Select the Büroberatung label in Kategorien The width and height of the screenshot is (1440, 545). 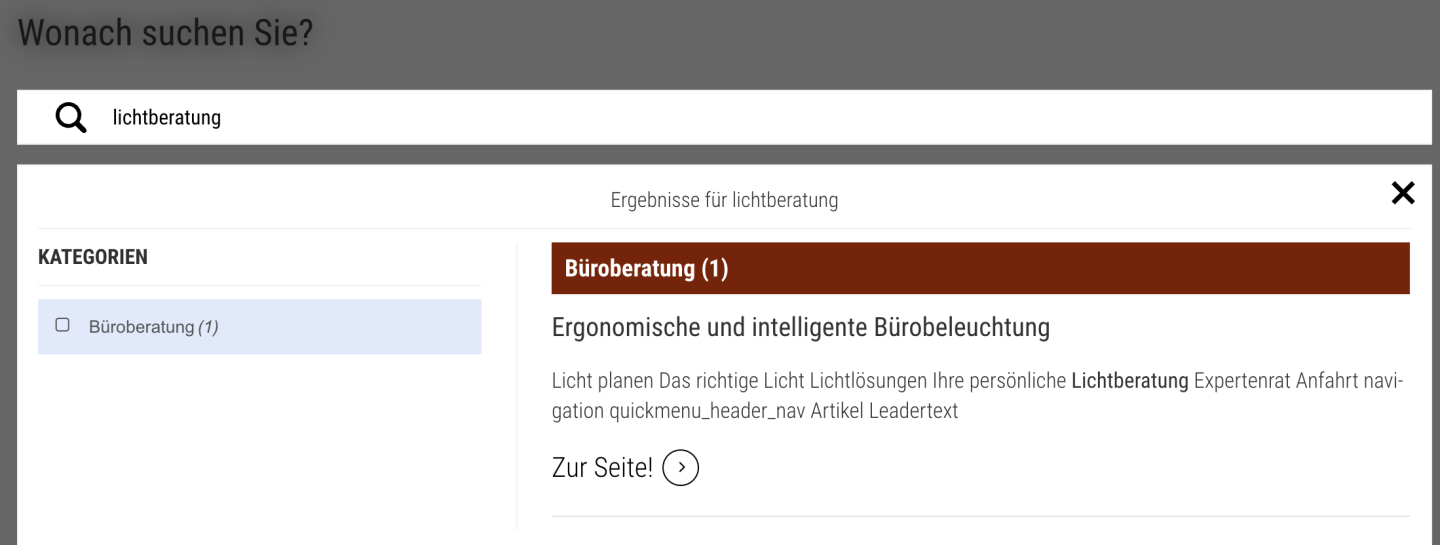click(140, 327)
